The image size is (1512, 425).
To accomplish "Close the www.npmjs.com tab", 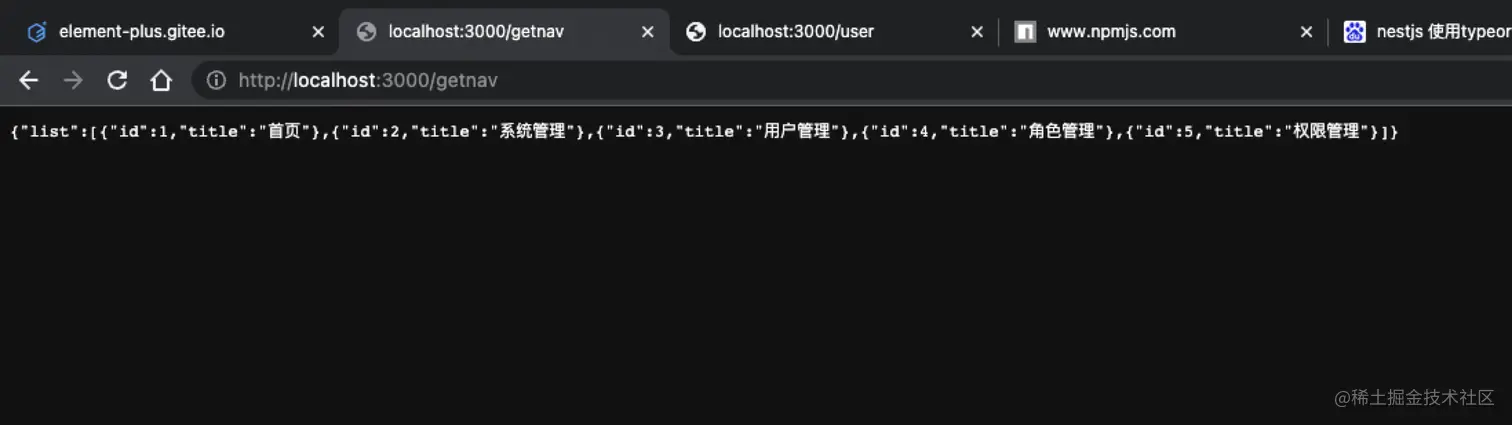I will click(x=1306, y=32).
